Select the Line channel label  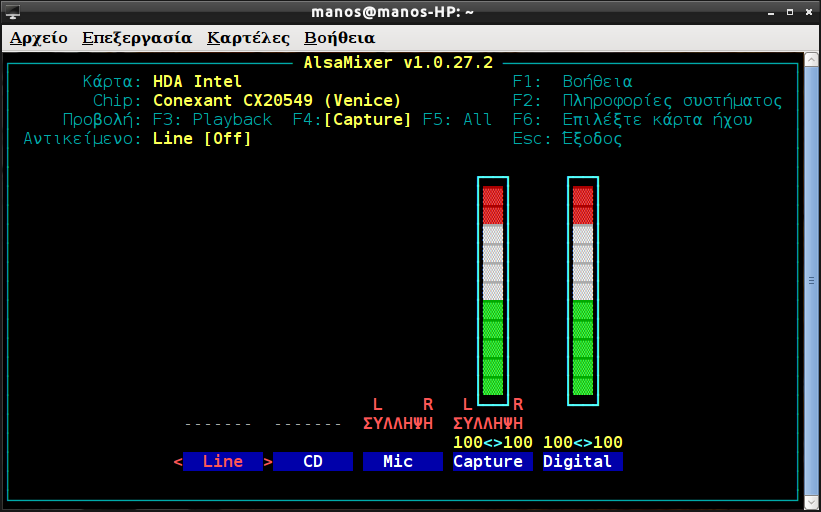(223, 462)
